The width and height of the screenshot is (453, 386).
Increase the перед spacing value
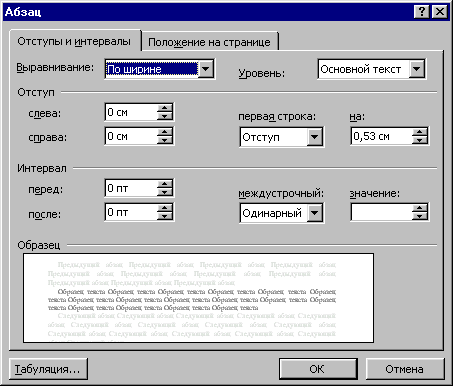coord(165,184)
